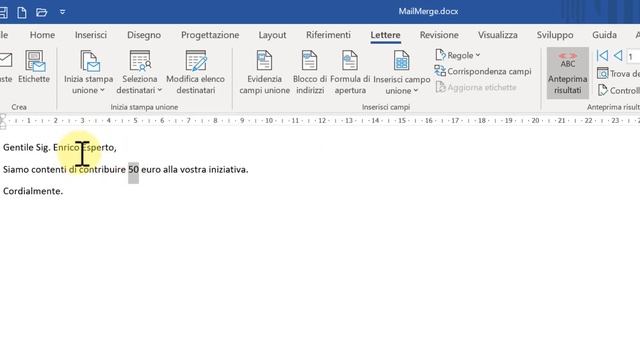Go to first record arrow
Image resolution: width=640 pixels, height=360 pixels.
point(602,56)
